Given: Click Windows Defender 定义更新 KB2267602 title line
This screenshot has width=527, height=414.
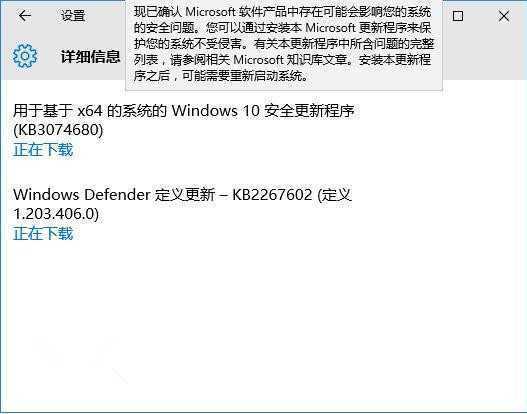Looking at the screenshot, I should (x=183, y=195).
